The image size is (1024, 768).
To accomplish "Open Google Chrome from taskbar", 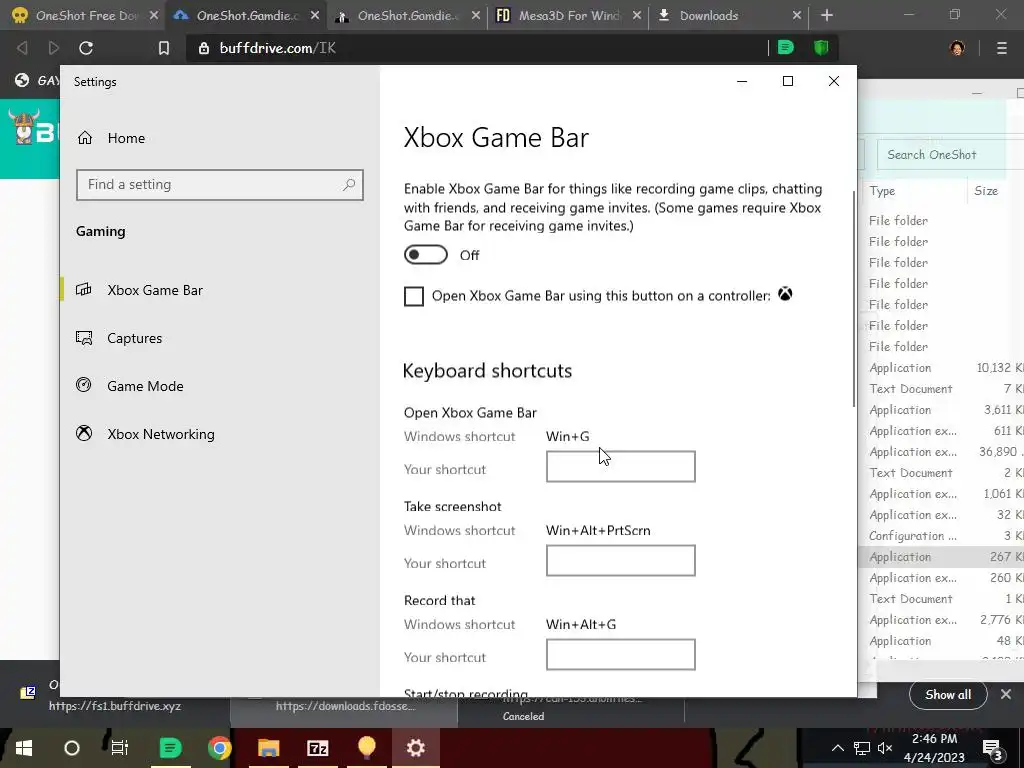I will tap(219, 748).
